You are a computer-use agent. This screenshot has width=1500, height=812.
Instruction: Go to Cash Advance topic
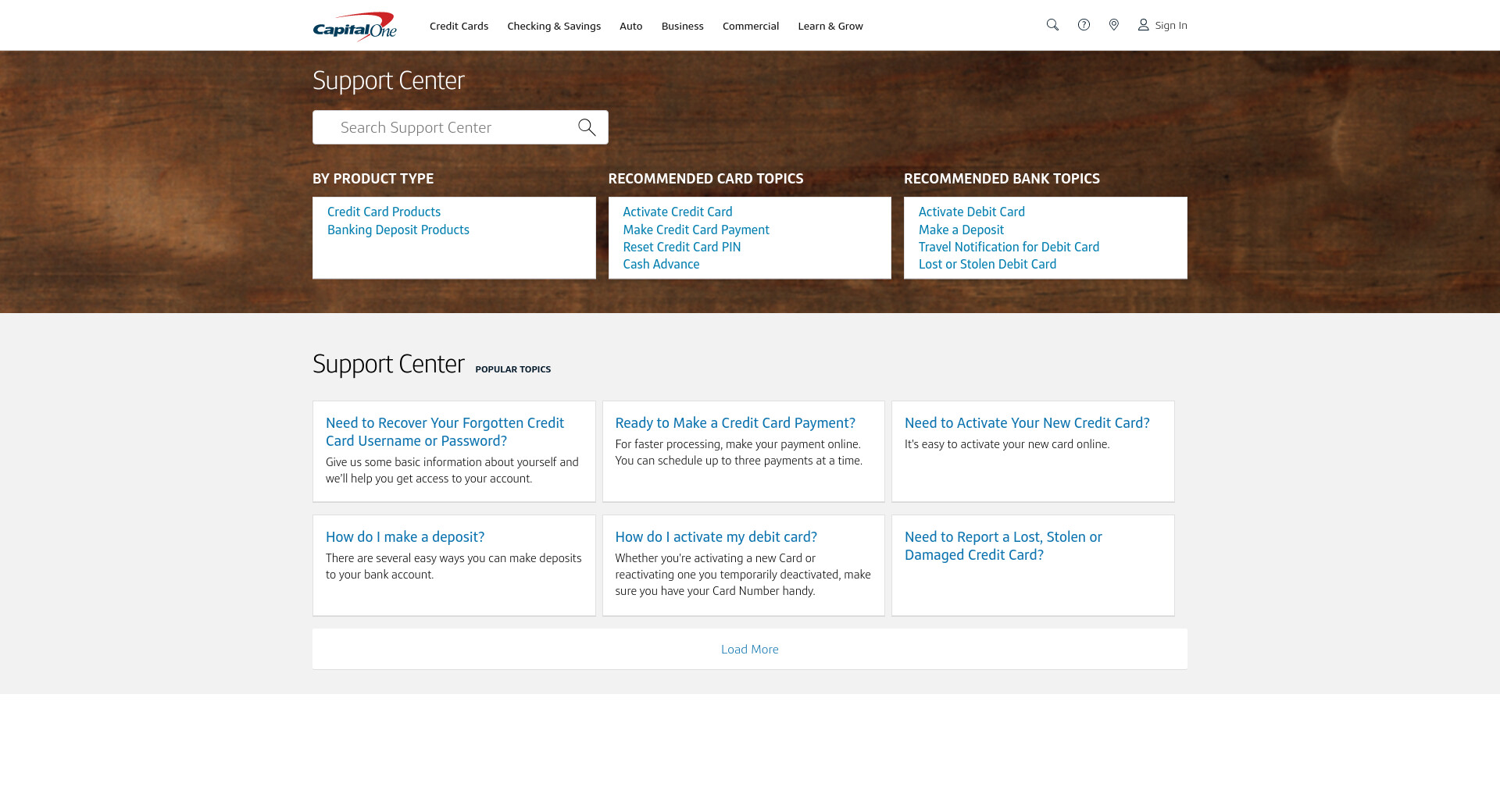(661, 264)
